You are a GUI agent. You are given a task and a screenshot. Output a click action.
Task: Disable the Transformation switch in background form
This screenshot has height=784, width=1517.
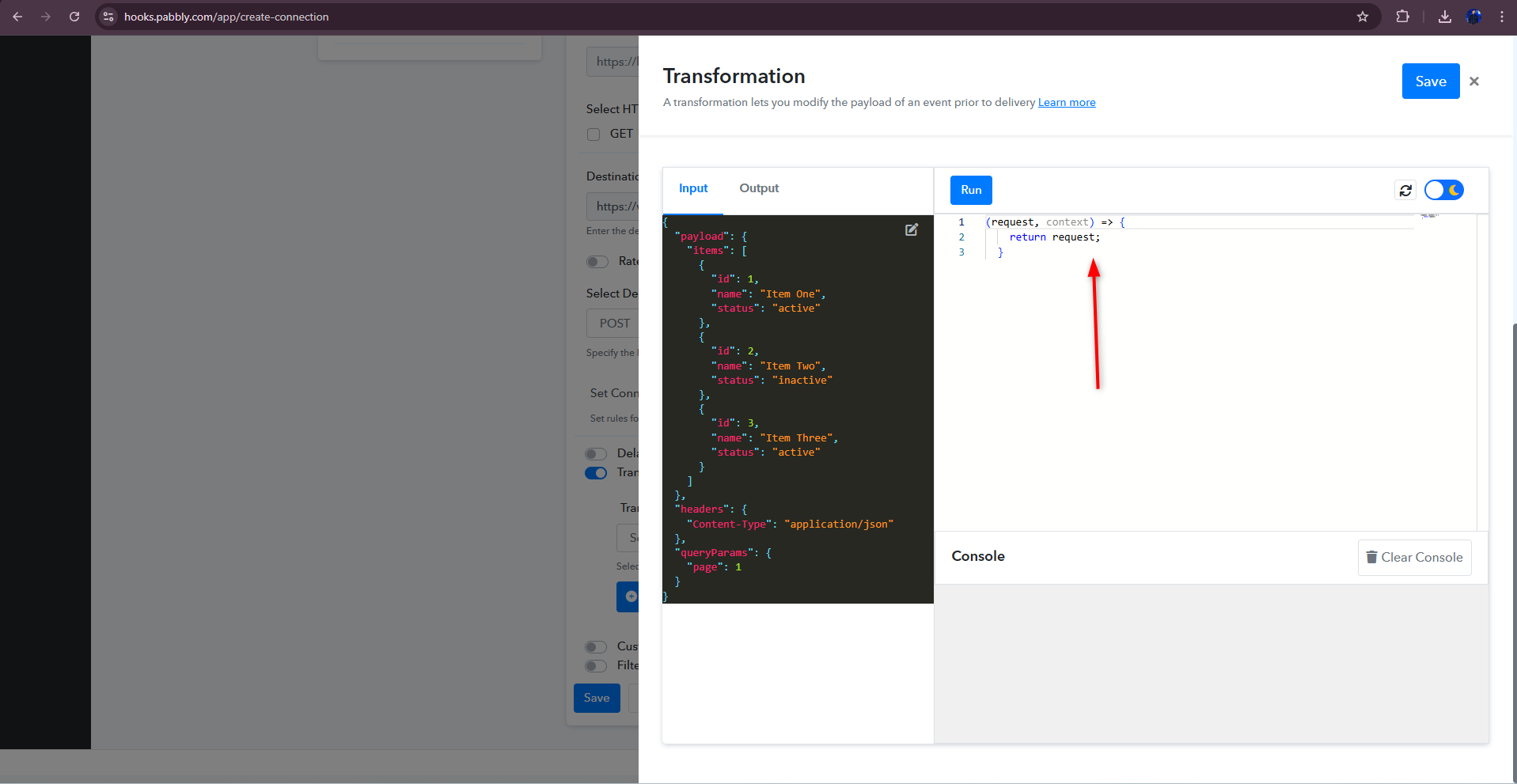pyautogui.click(x=596, y=473)
